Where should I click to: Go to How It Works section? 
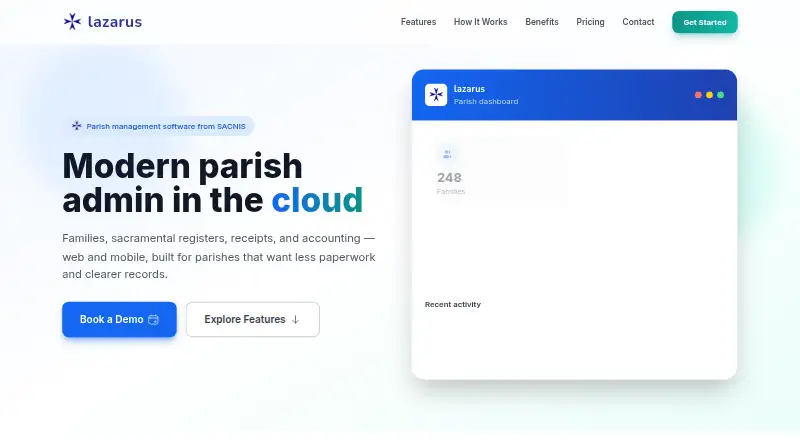pyautogui.click(x=481, y=22)
